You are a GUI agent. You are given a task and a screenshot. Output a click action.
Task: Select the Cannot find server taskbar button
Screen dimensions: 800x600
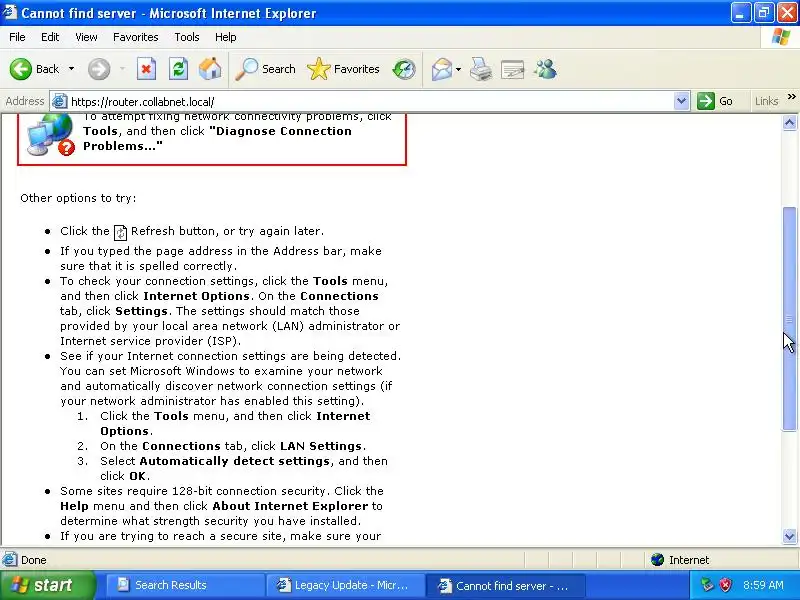pos(506,586)
